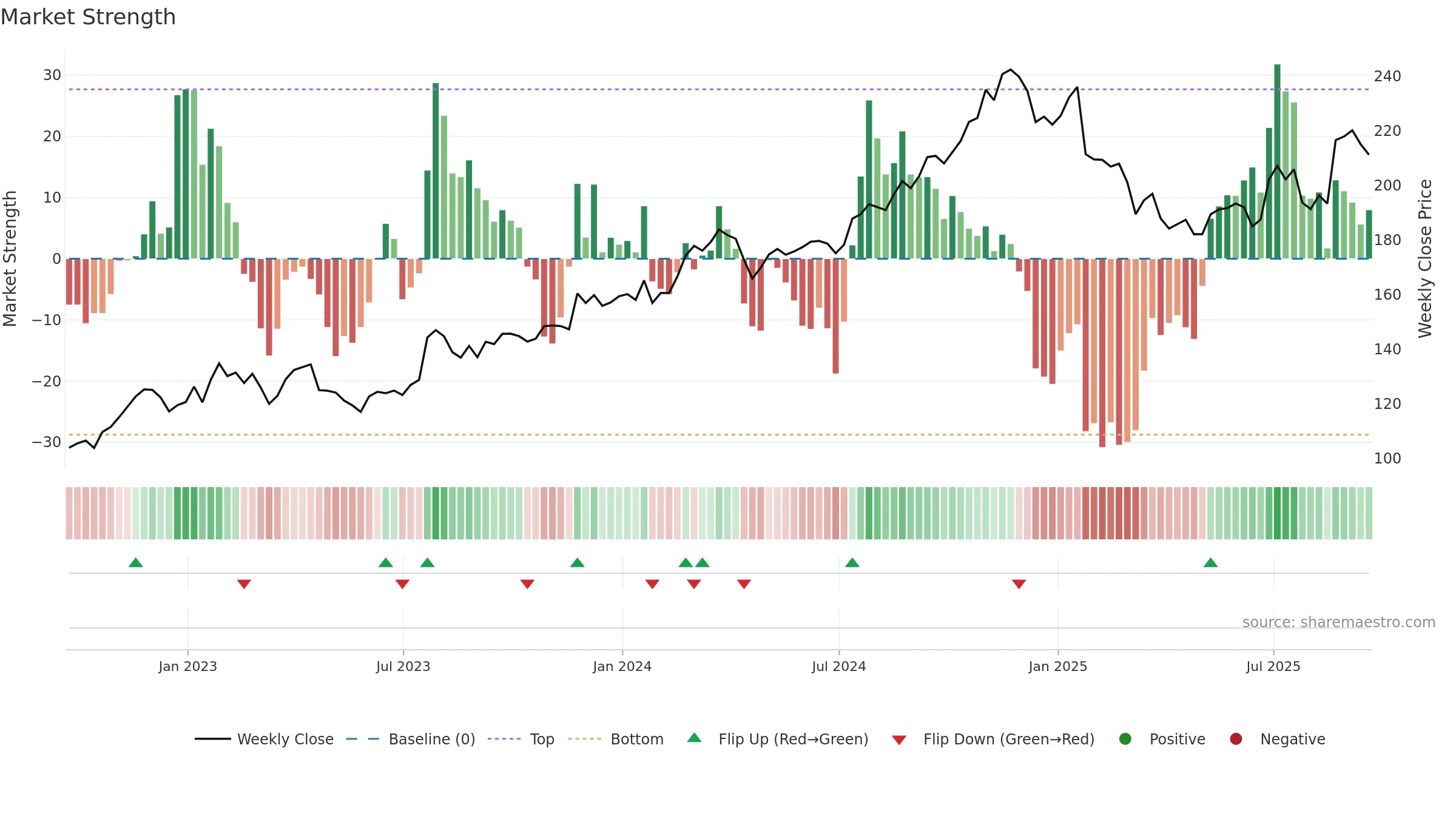Click the flip-down marker just after Jan 2023
Image resolution: width=1456 pixels, height=819 pixels.
click(x=244, y=584)
